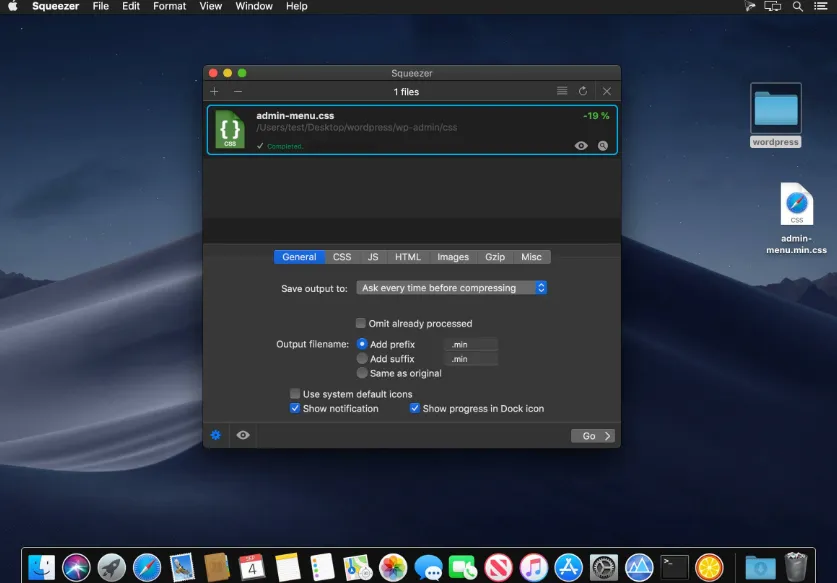Select the Add prefix radio button
The image size is (837, 583).
point(362,344)
